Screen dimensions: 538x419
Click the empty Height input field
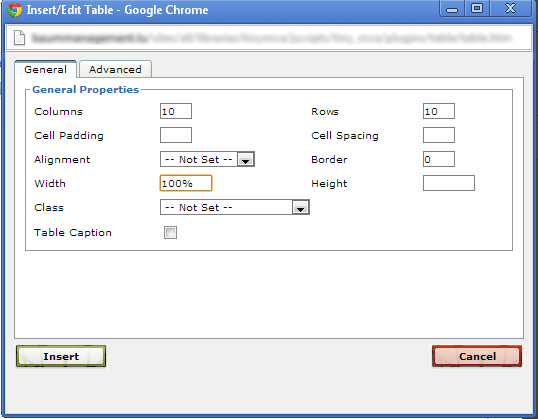click(x=449, y=183)
